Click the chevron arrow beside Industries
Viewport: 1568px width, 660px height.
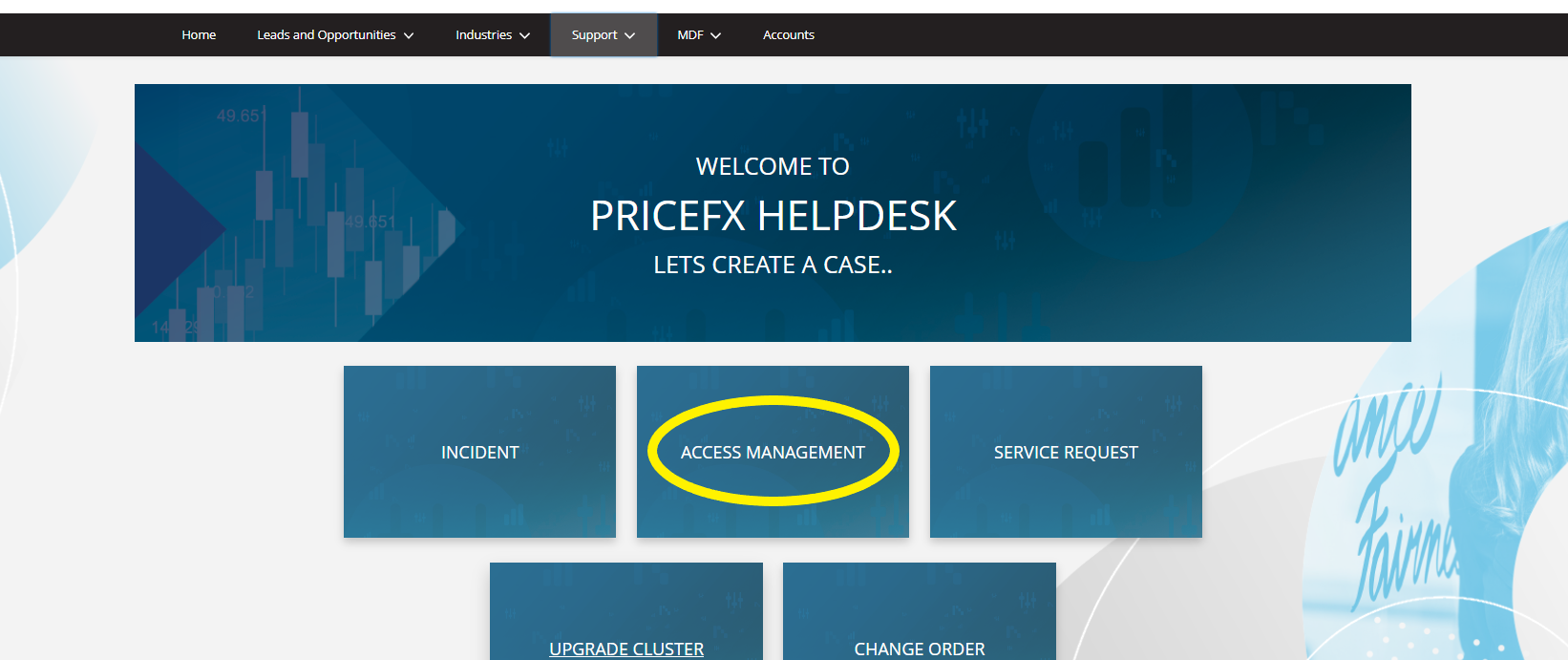pos(524,35)
